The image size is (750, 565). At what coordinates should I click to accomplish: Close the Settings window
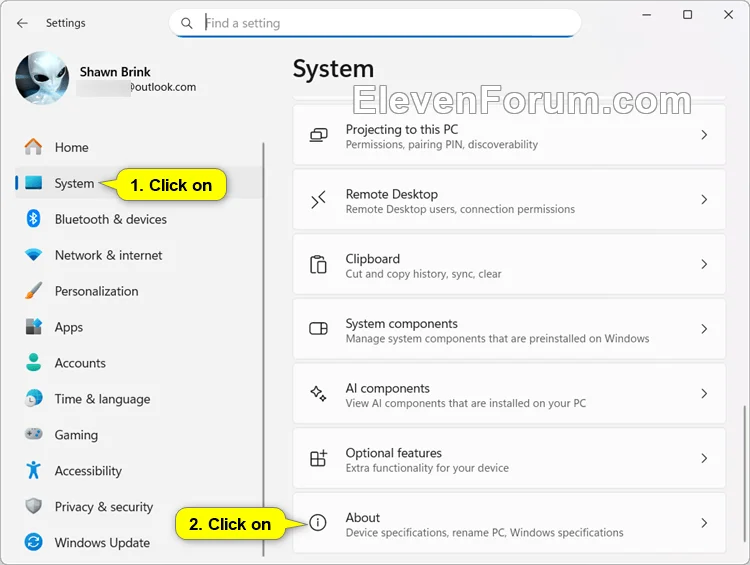[728, 15]
